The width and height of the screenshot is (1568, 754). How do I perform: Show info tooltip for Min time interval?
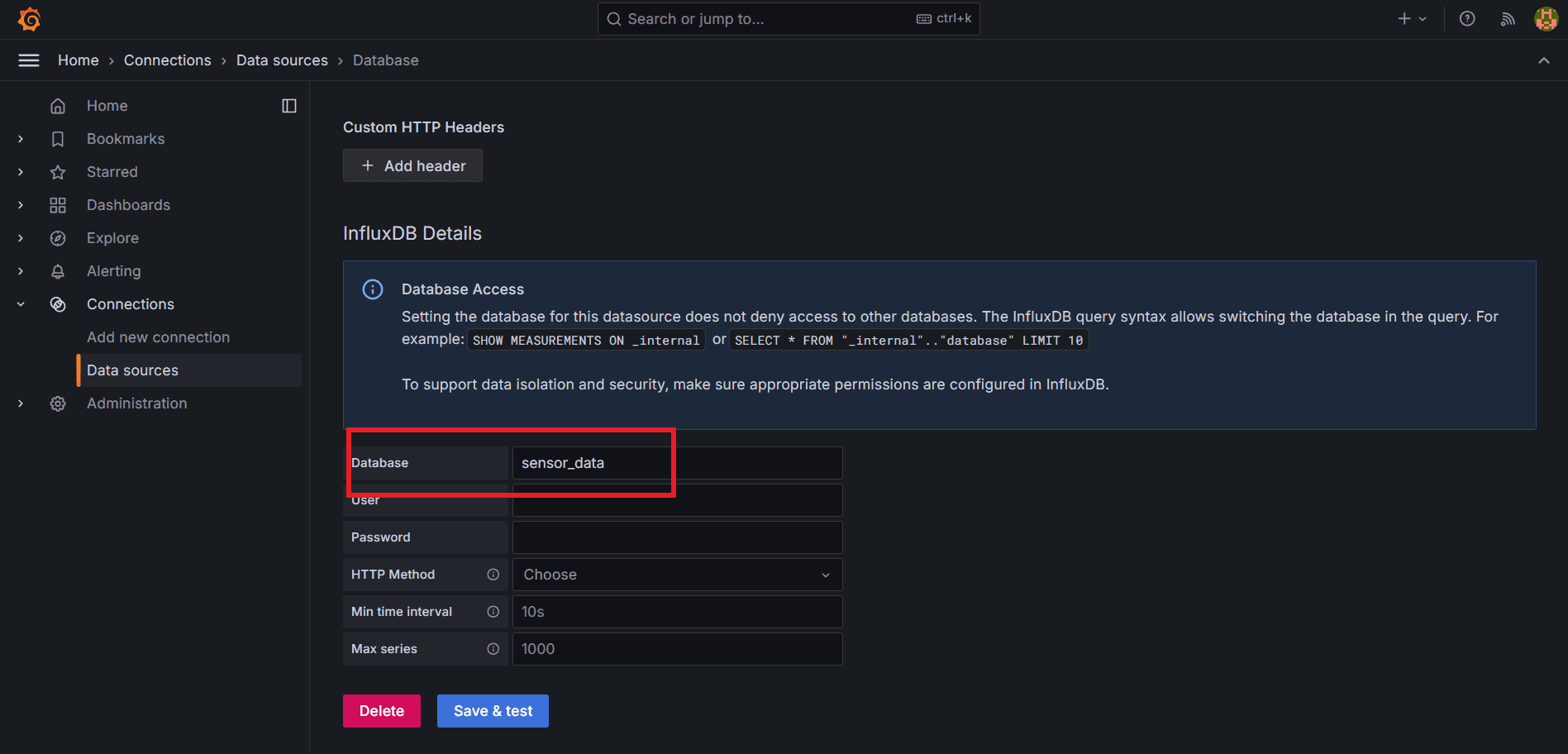493,612
